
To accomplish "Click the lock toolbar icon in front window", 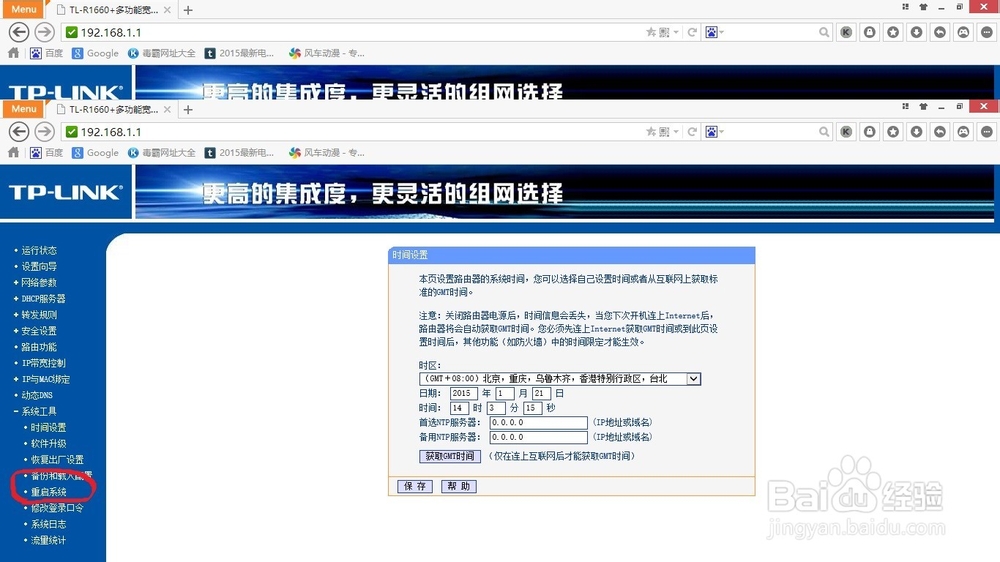I will 870,132.
